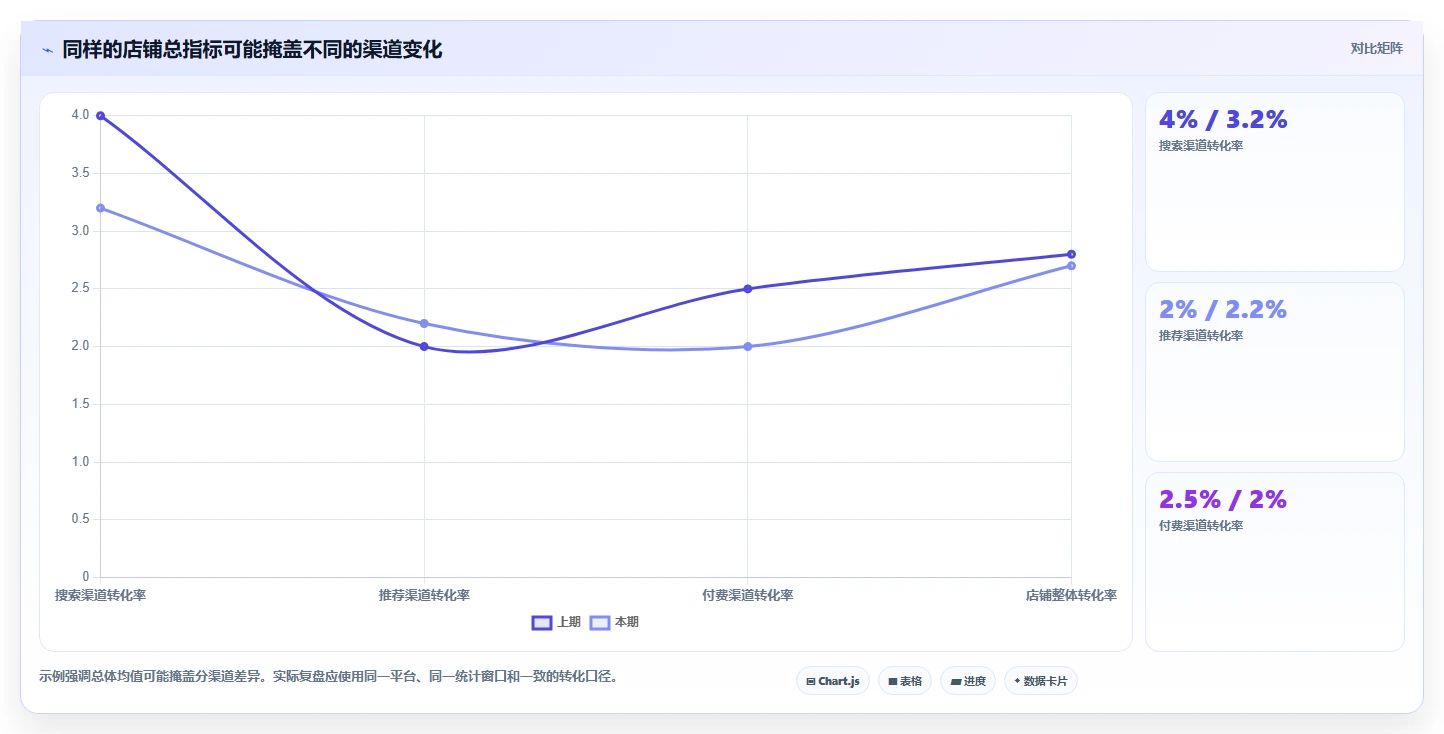Click the 3.5 y-axis tick label
This screenshot has height=734, width=1444.
81,173
